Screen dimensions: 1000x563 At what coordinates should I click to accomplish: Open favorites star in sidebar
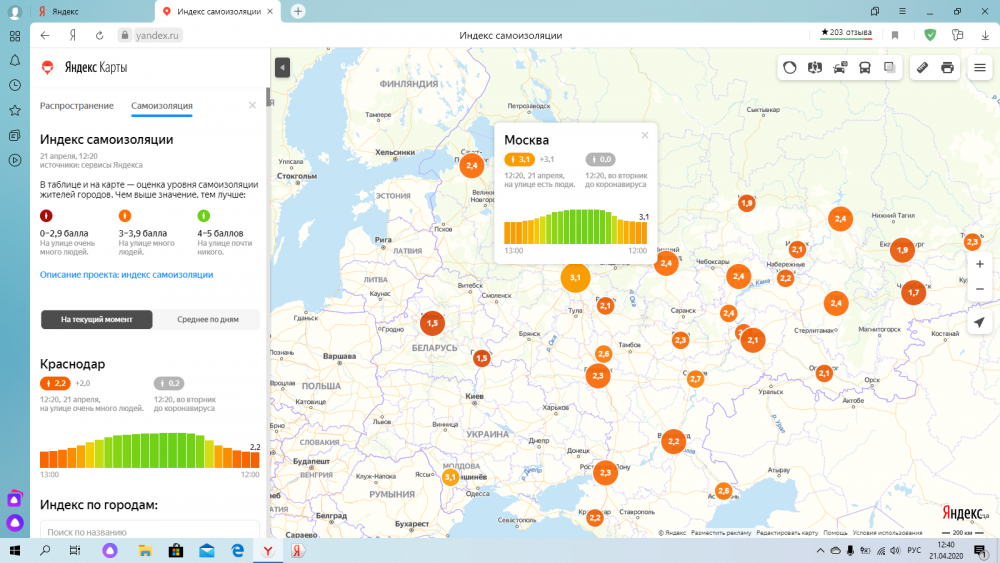point(15,110)
